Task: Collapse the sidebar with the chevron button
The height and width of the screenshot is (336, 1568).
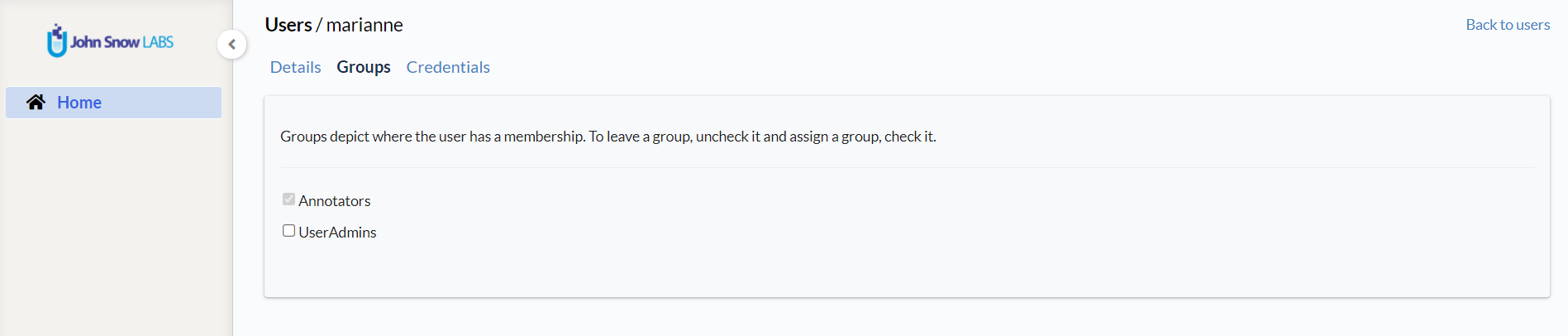Action: pos(232,44)
